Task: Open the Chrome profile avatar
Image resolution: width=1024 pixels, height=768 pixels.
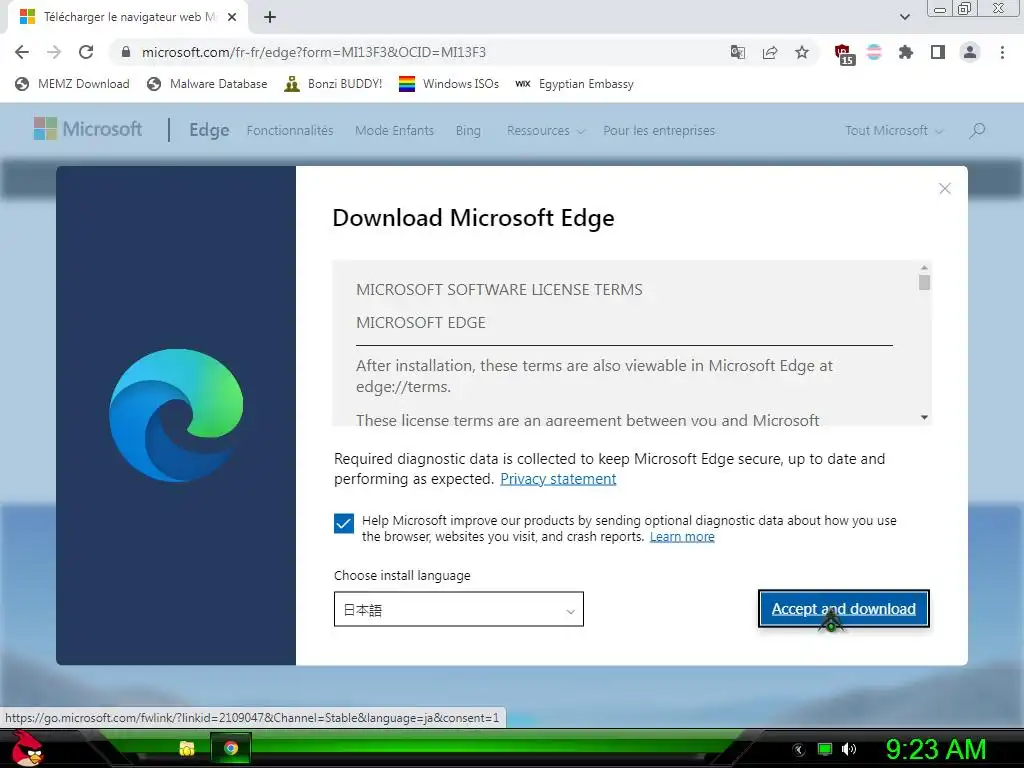Action: (x=970, y=52)
